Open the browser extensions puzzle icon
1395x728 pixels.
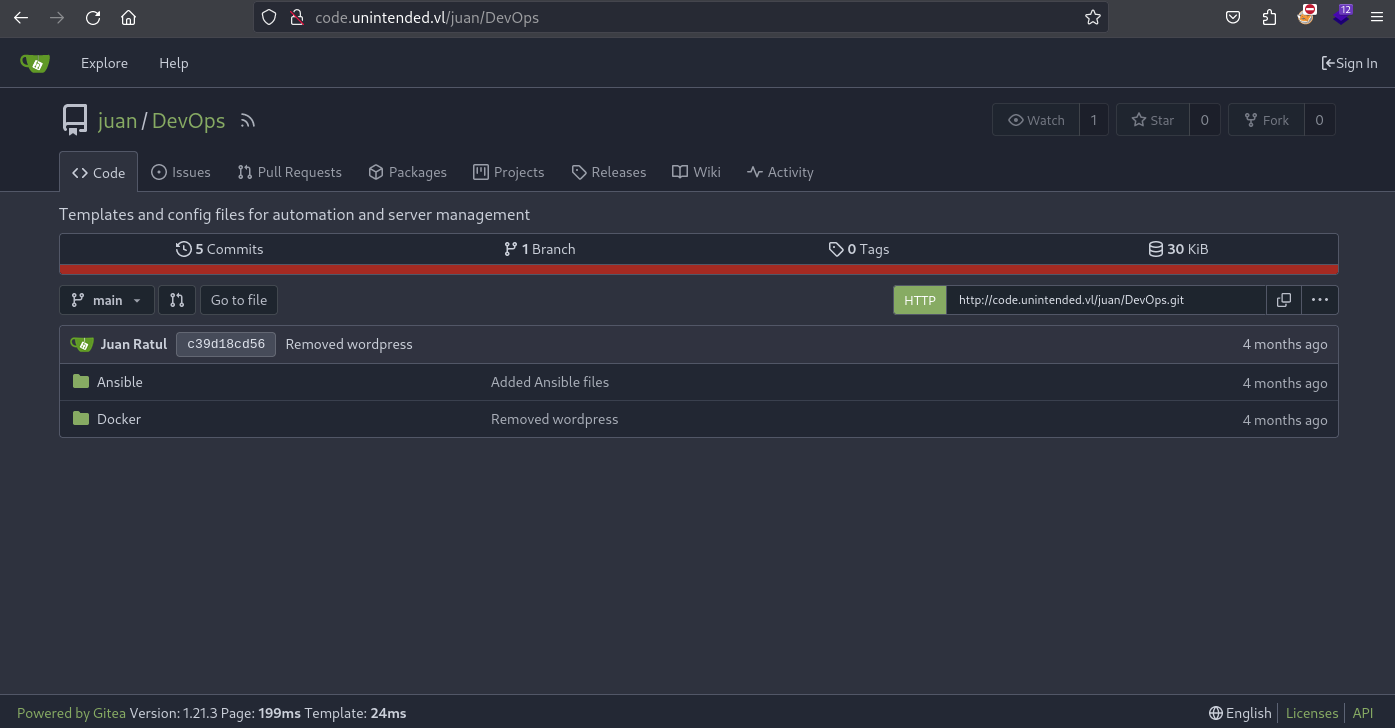pos(1269,17)
